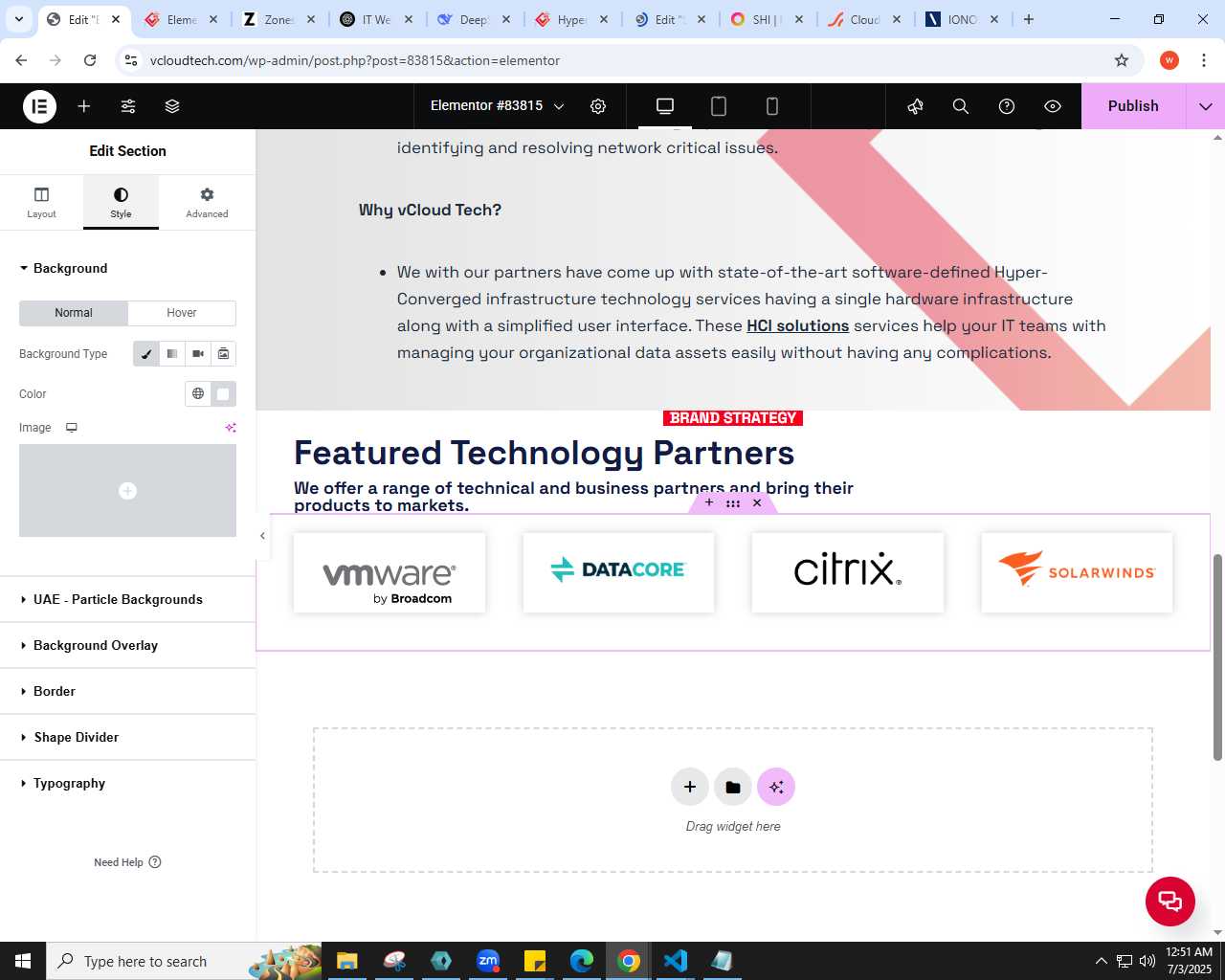Delete section with handle X icon
Screen dimensions: 1225x980
point(757,502)
